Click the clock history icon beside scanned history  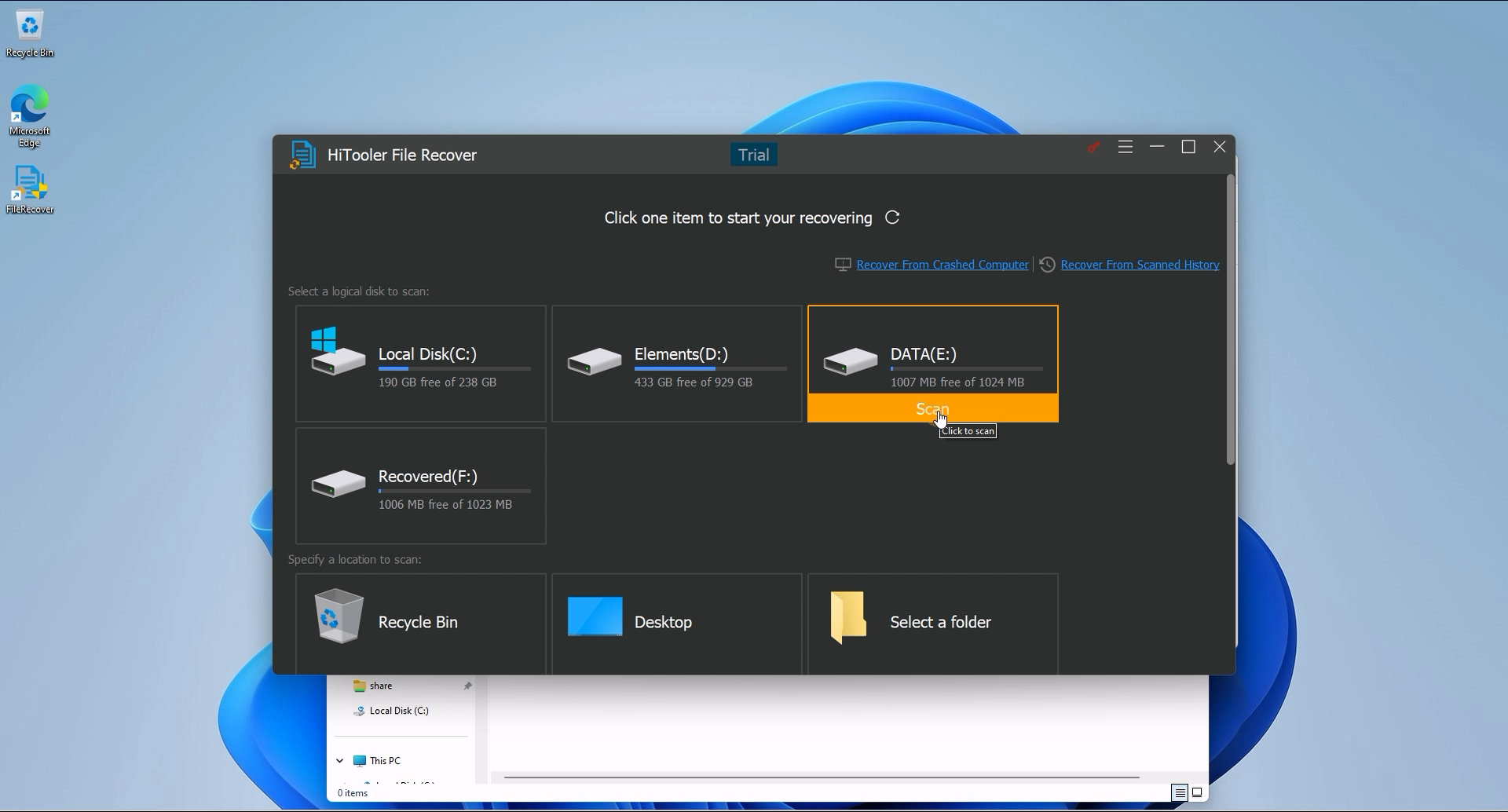(1047, 265)
